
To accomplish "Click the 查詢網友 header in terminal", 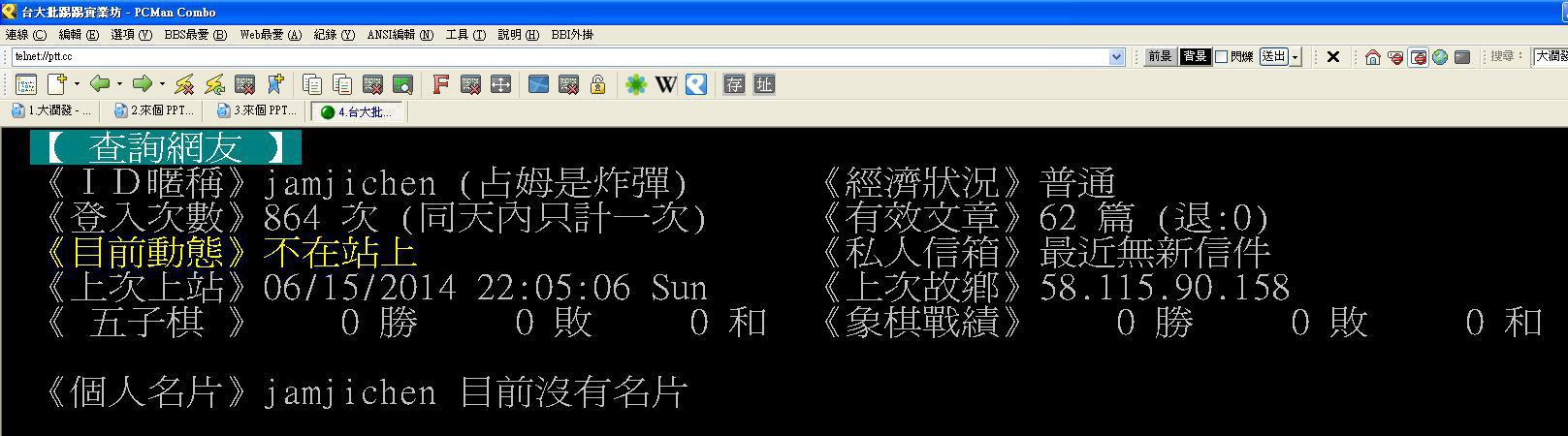I will point(166,147).
